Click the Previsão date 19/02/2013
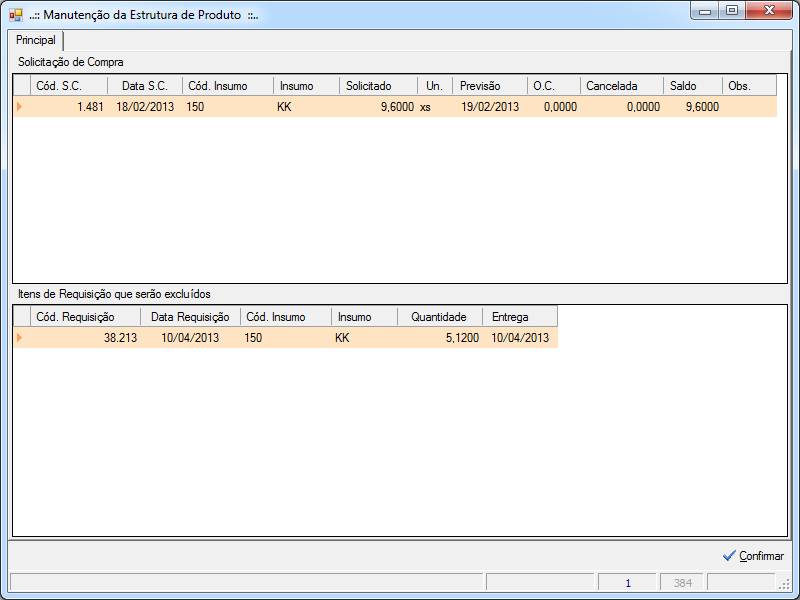The width and height of the screenshot is (800, 600). (x=490, y=107)
